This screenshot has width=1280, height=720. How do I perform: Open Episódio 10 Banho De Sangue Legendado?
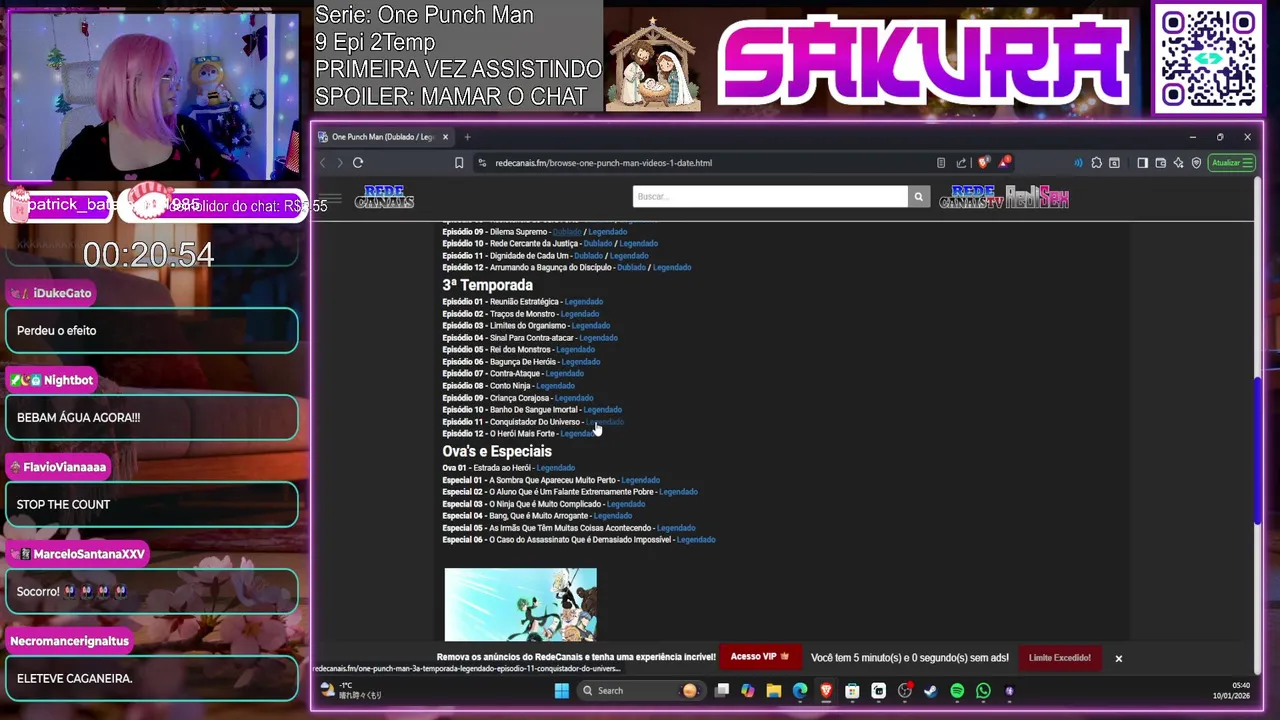tap(602, 410)
